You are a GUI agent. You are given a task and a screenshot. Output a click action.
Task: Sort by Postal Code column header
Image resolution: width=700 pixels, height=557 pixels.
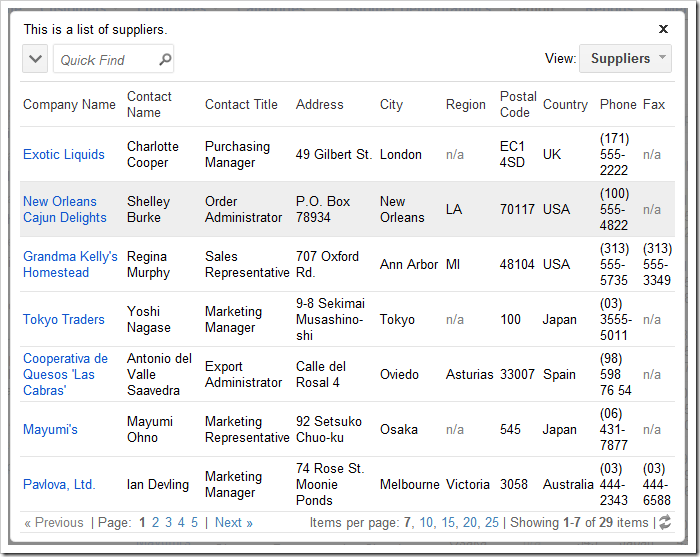pos(518,104)
